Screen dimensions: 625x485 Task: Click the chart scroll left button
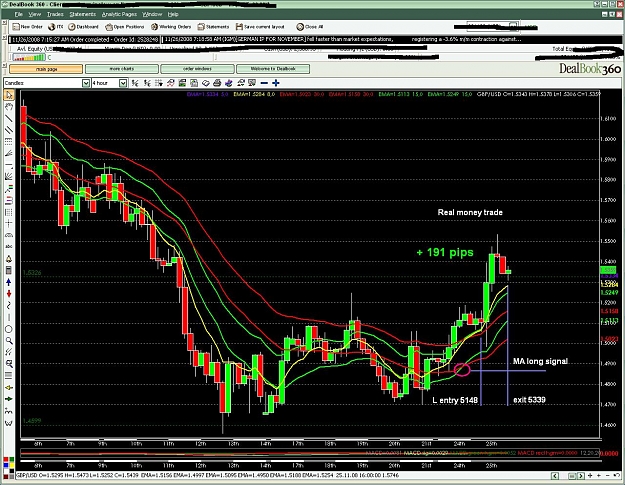pos(554,475)
